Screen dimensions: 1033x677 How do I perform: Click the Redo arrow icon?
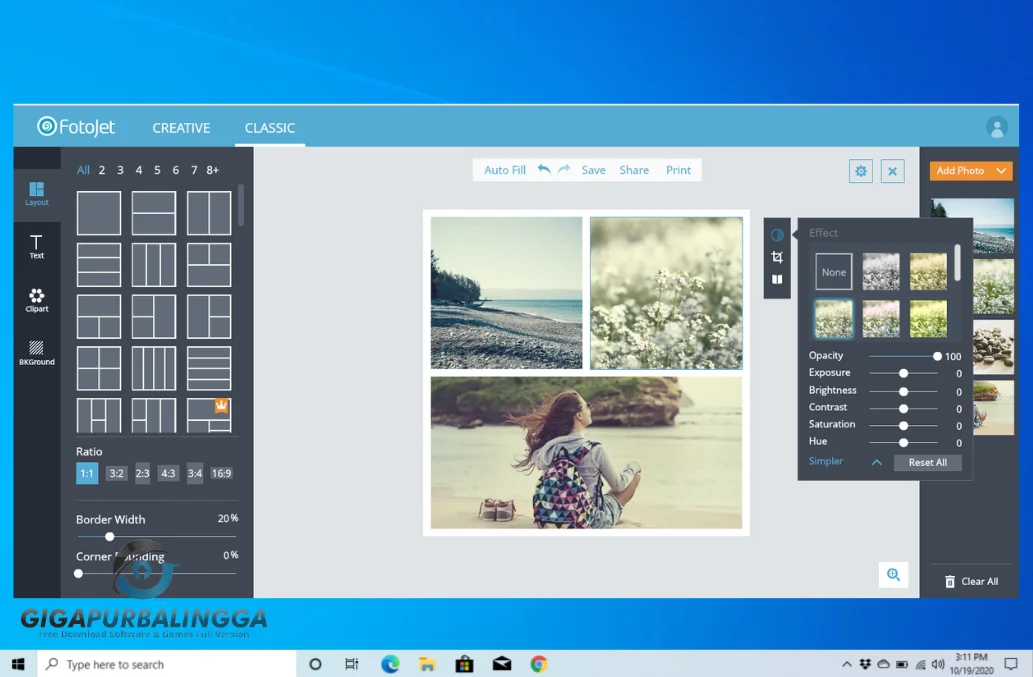pos(562,170)
